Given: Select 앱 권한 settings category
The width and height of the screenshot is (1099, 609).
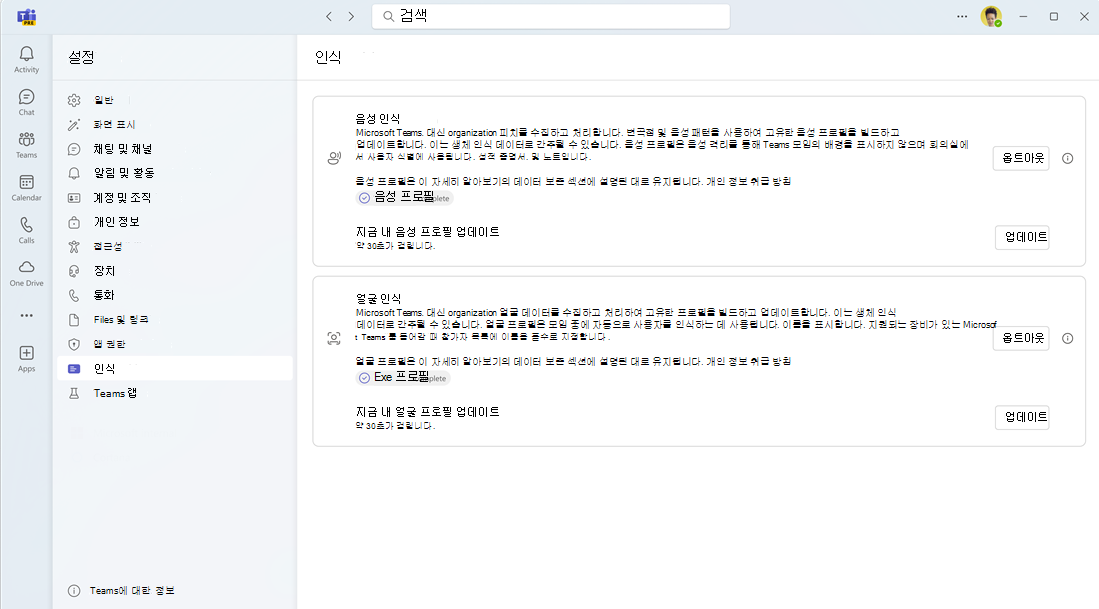Looking at the screenshot, I should 175,344.
